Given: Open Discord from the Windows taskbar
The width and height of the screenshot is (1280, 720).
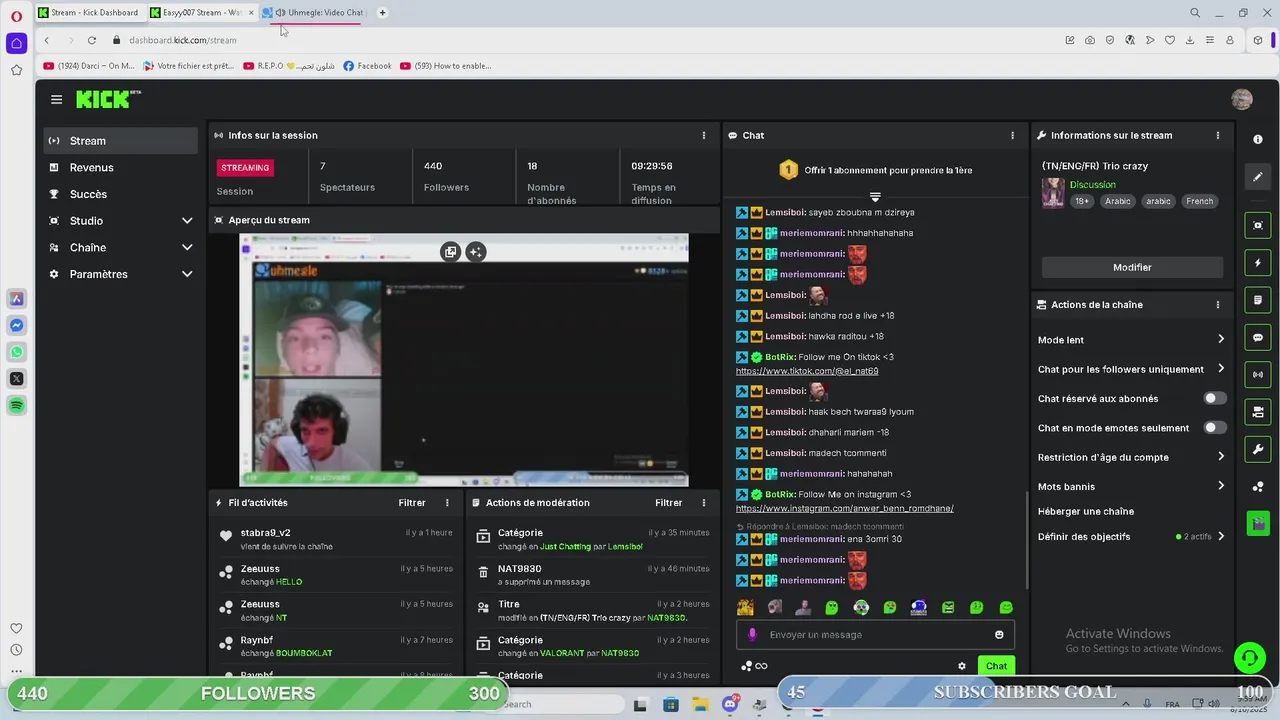Looking at the screenshot, I should pyautogui.click(x=730, y=705).
